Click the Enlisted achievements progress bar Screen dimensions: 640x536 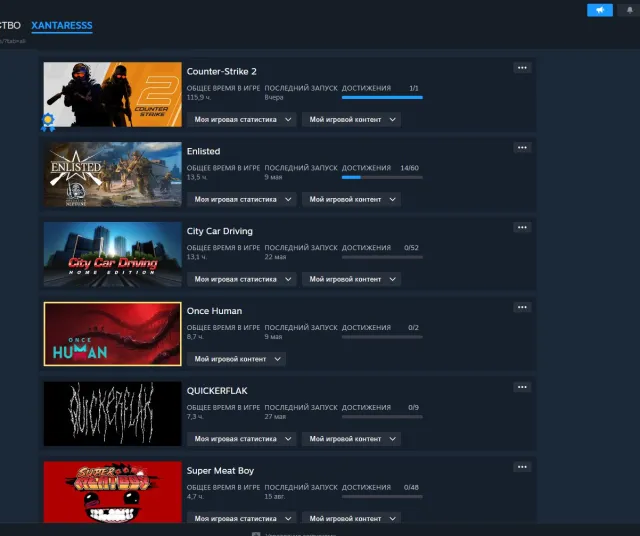[382, 178]
